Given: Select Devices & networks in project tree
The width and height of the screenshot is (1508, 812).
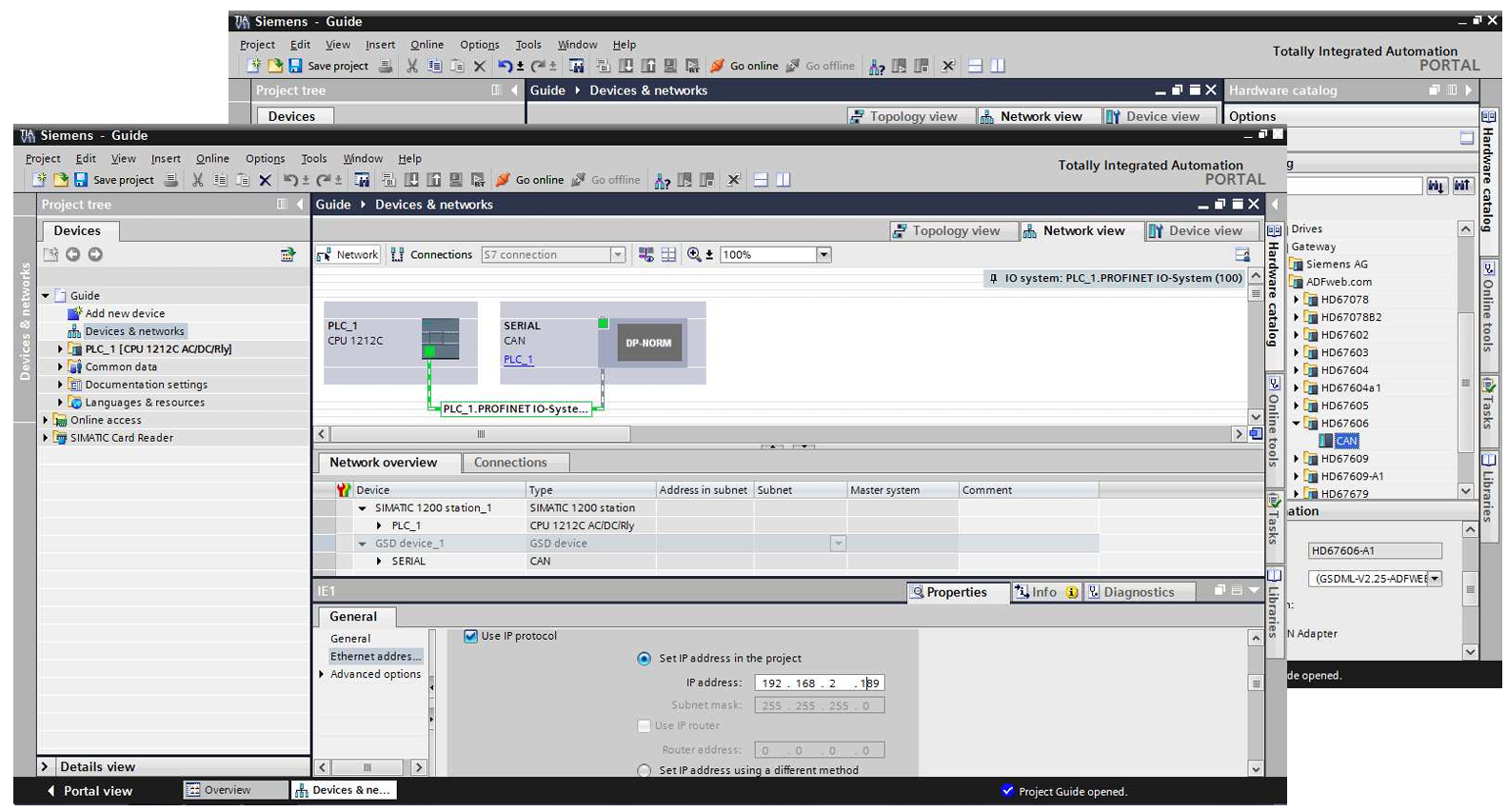Looking at the screenshot, I should tap(134, 331).
